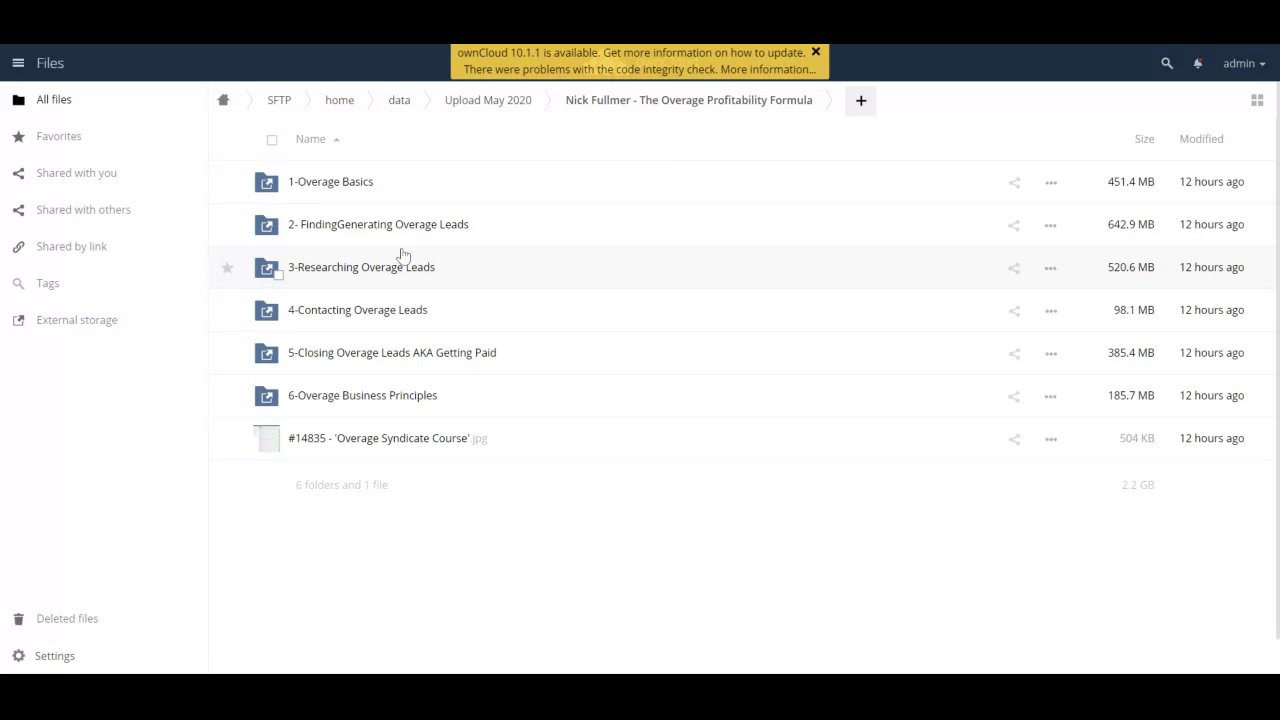
Task: Open more actions for 5-Closing Overage Leads
Action: click(1050, 353)
